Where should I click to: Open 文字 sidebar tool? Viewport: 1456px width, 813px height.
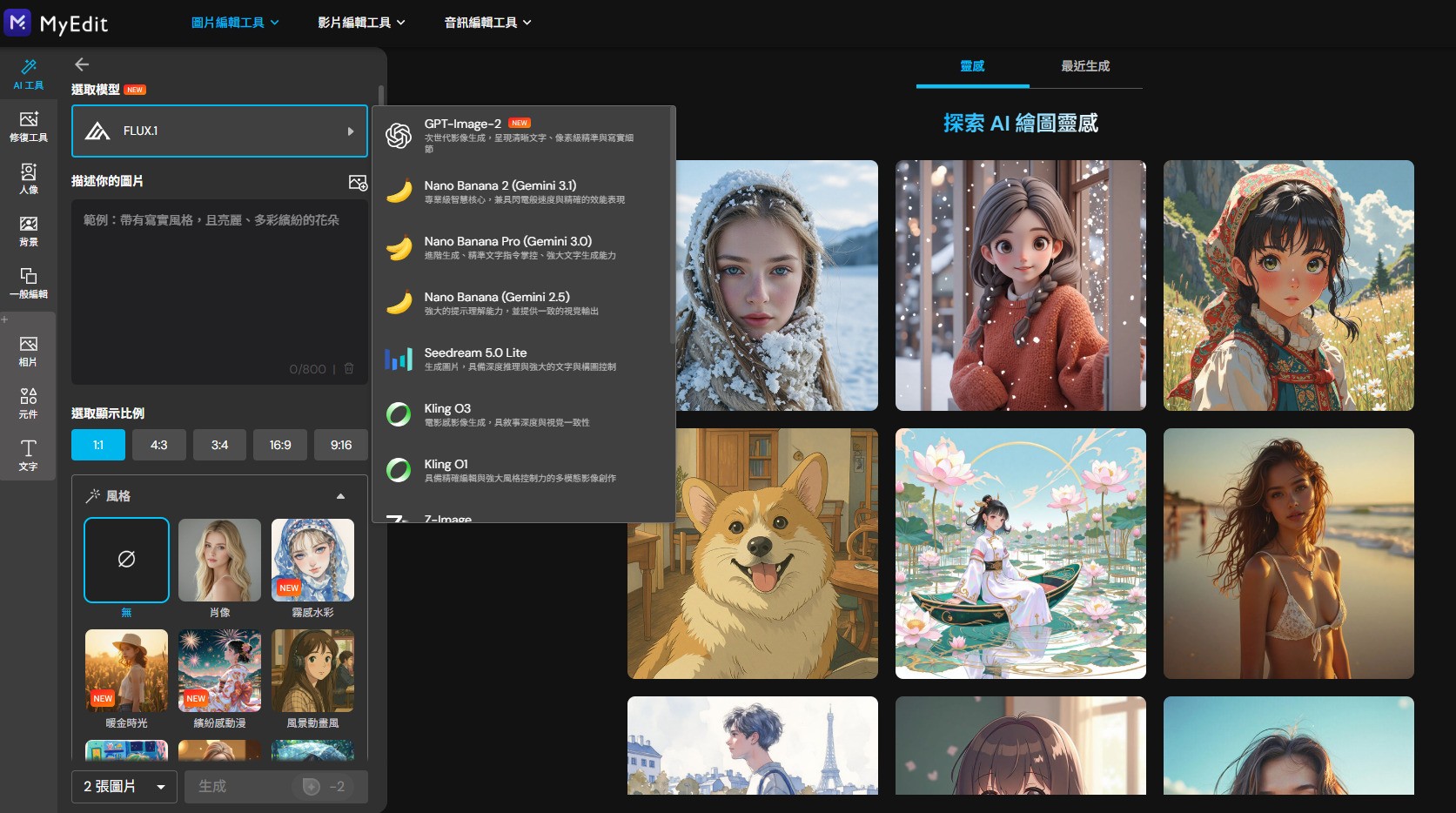point(29,455)
